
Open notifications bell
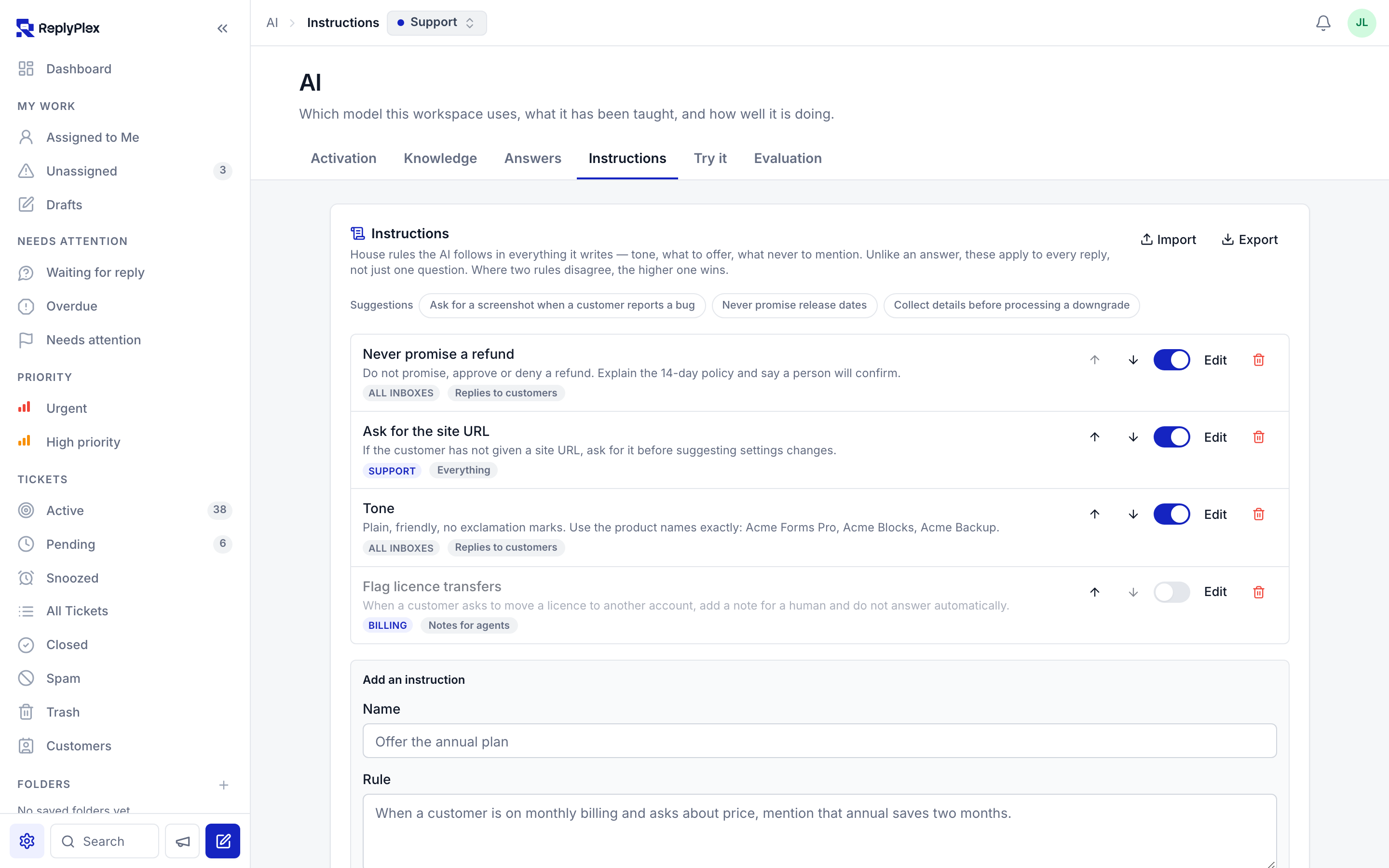point(1323,23)
